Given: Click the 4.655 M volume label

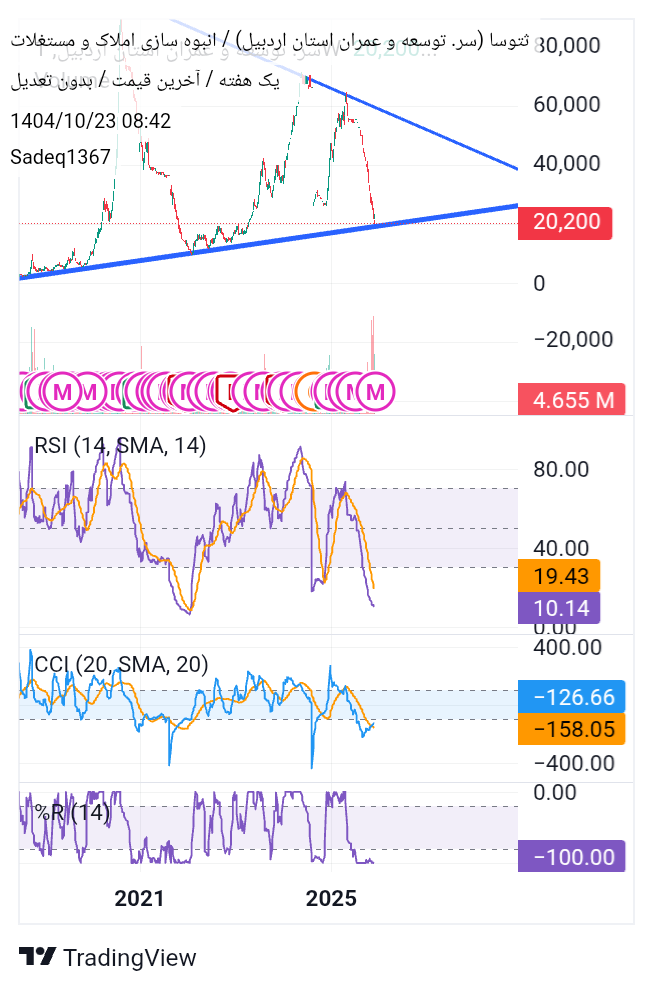Looking at the screenshot, I should click(572, 400).
